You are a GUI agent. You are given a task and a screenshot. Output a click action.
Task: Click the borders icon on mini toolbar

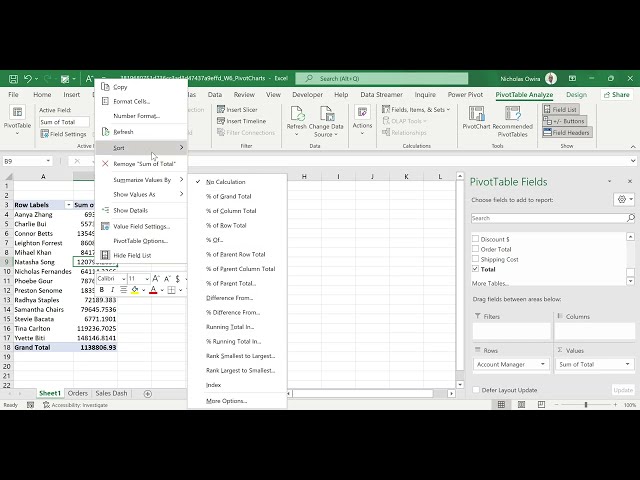click(x=171, y=290)
